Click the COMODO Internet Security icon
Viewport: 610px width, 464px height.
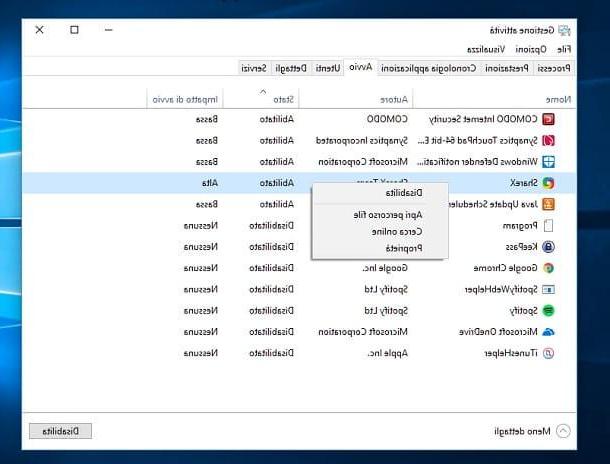(548, 119)
